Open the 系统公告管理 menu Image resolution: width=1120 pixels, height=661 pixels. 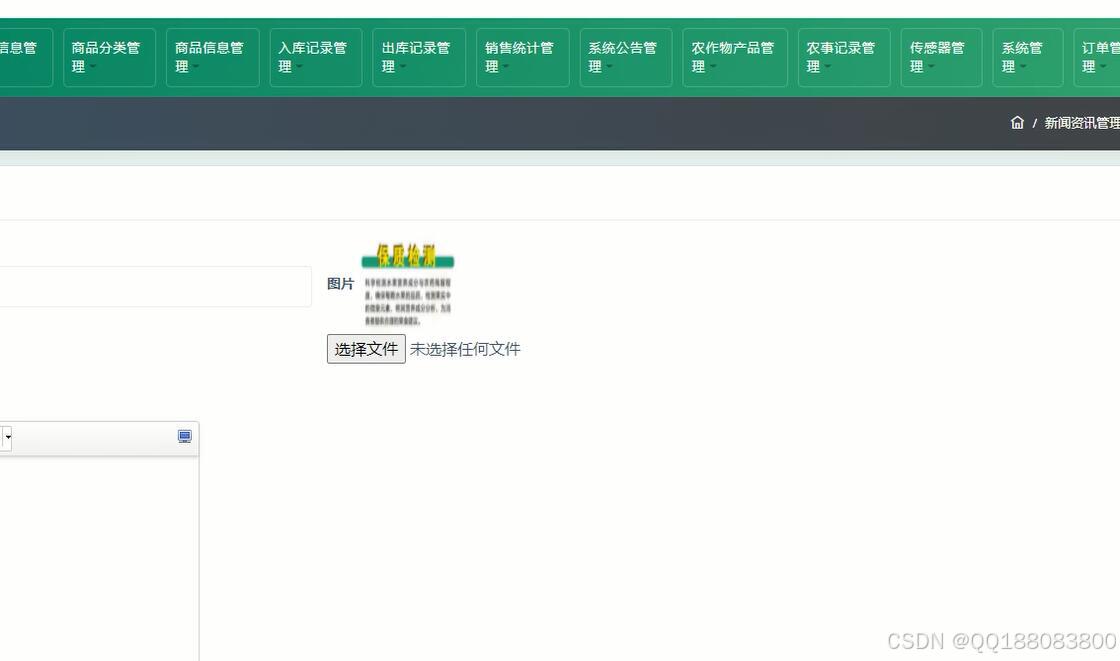[x=625, y=57]
